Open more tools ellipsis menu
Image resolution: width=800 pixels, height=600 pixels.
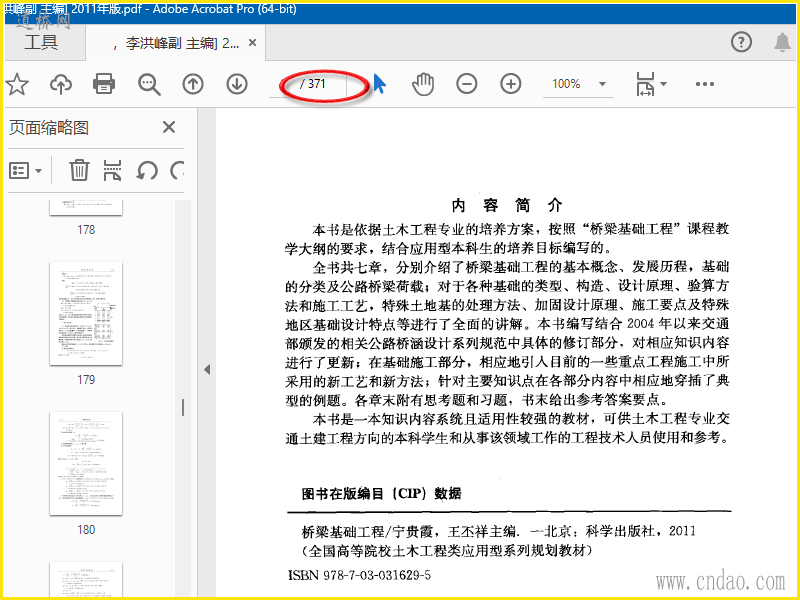click(705, 84)
